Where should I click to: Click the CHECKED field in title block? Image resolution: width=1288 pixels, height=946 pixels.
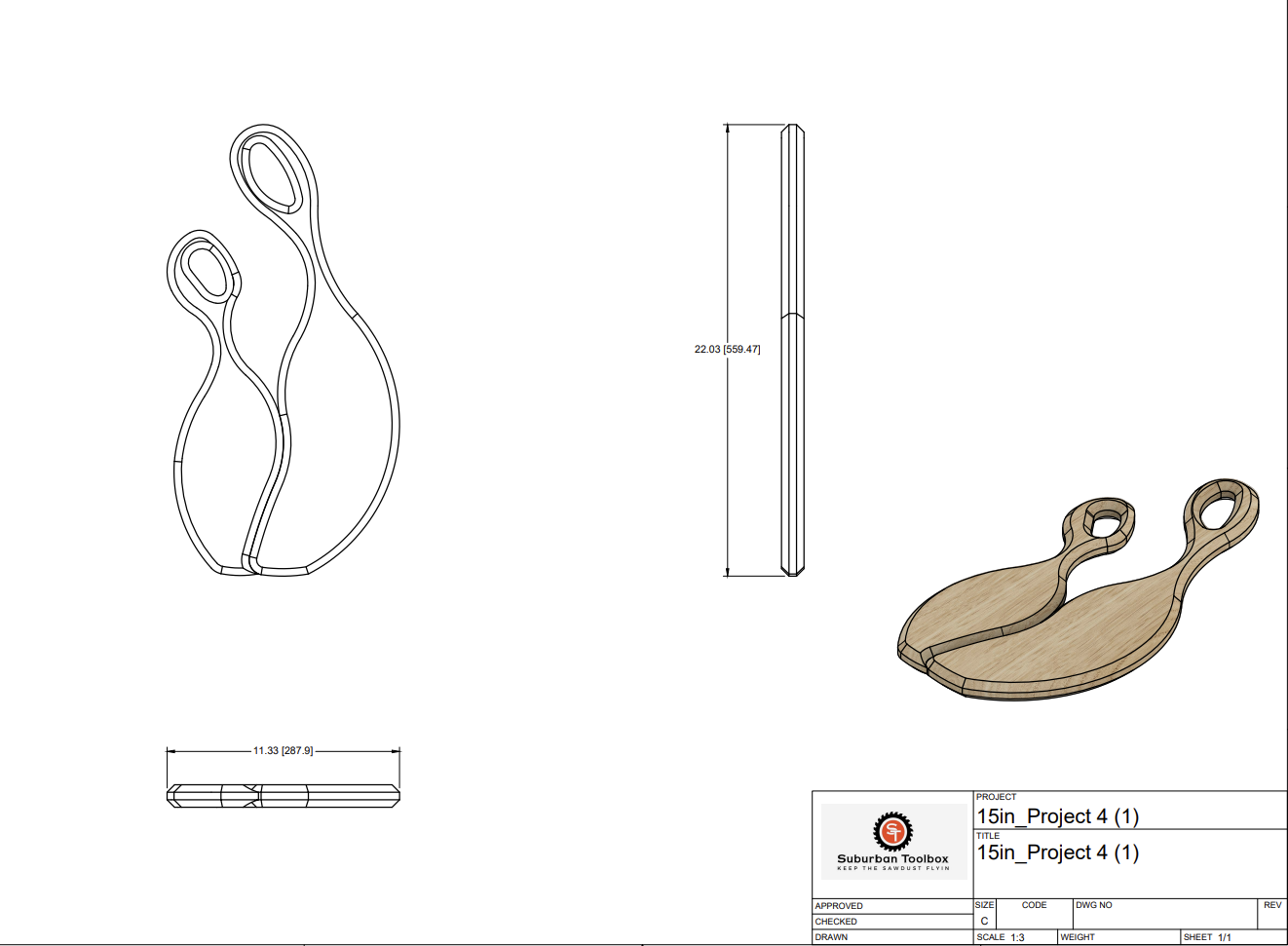coord(836,922)
